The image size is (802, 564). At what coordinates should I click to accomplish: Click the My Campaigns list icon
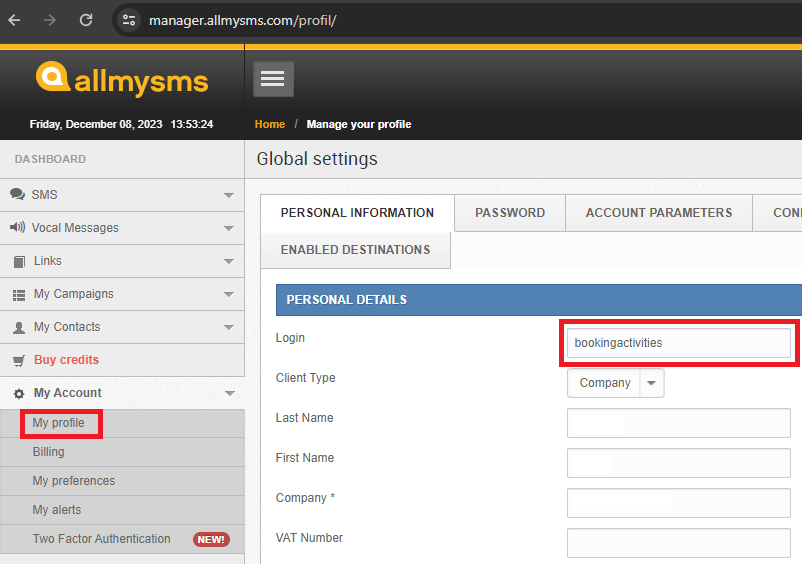(x=19, y=295)
